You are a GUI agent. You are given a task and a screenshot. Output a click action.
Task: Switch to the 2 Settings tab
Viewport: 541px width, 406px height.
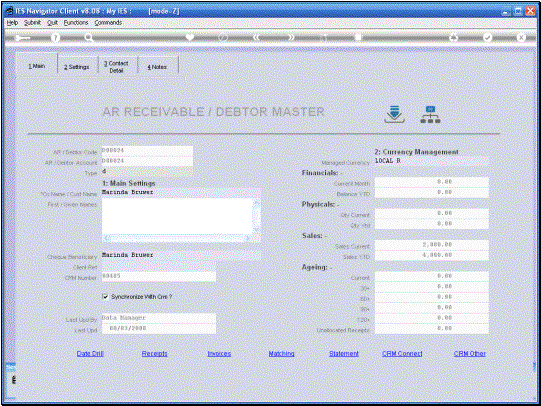tap(77, 67)
